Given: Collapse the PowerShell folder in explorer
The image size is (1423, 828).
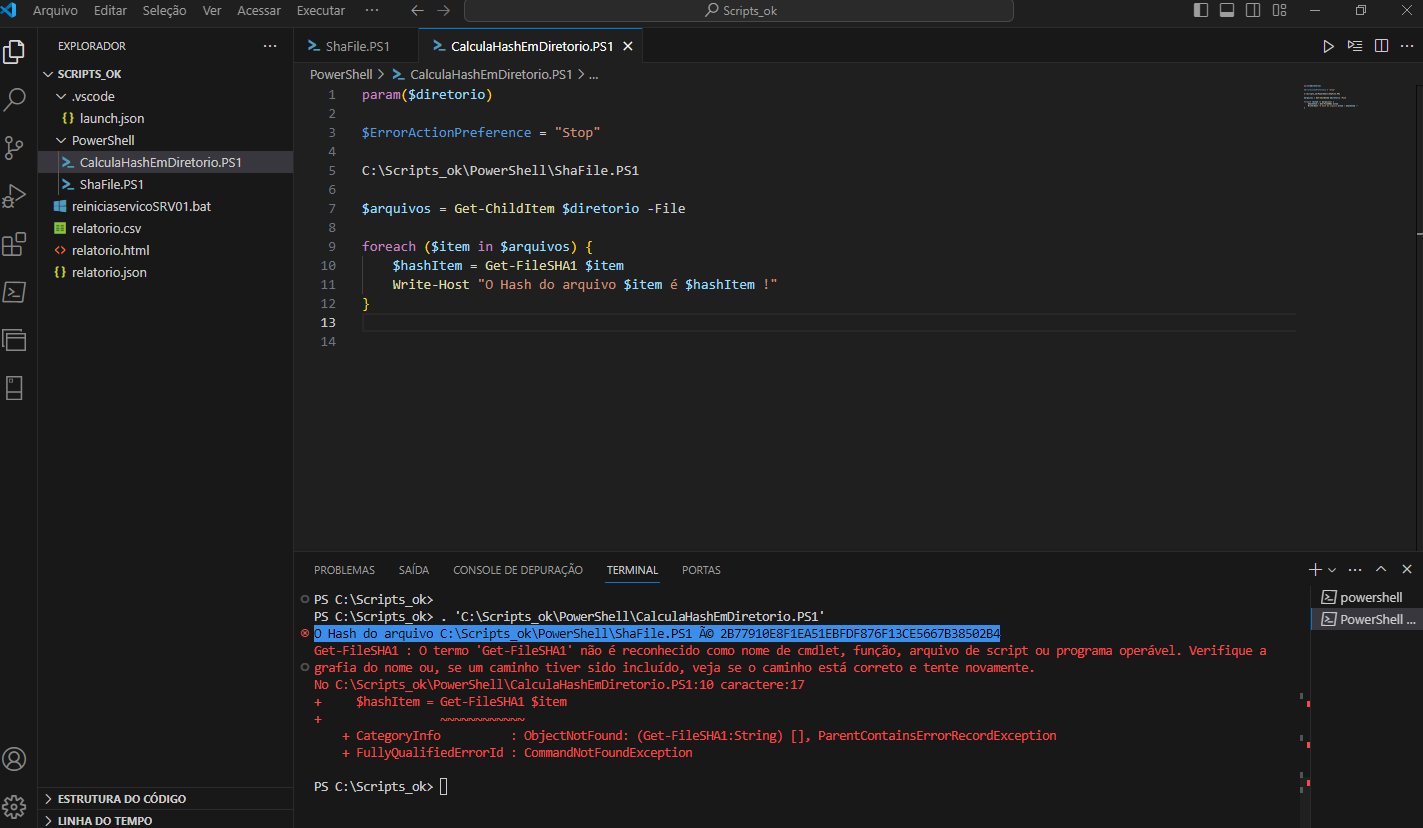Looking at the screenshot, I should click(166, 140).
